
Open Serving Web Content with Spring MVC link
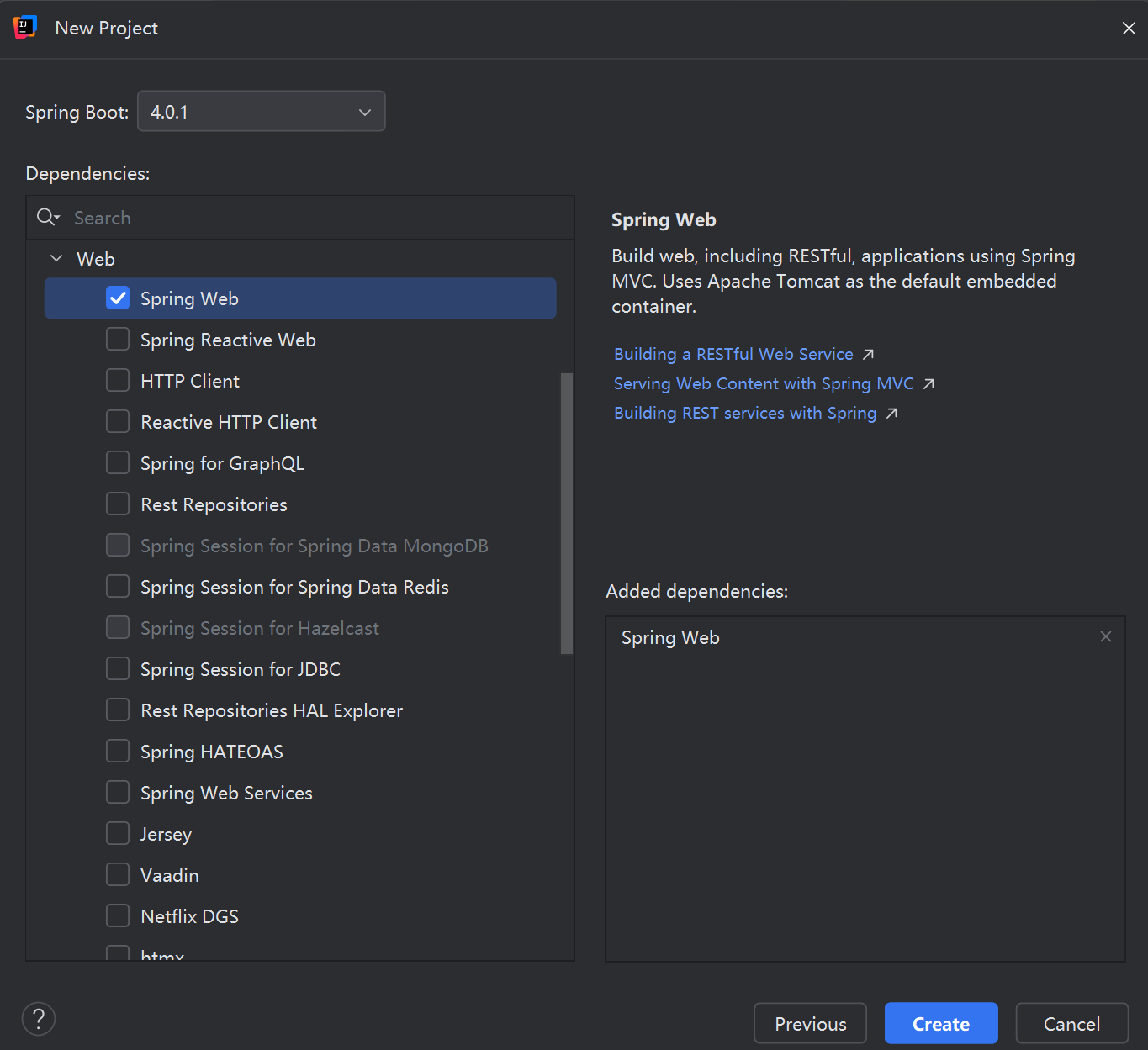coord(764,384)
